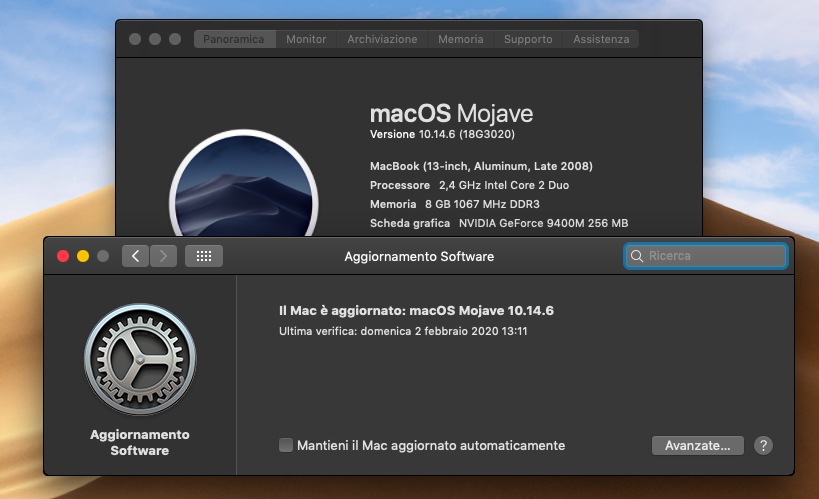Minimize Aggiornamento Software with the yellow button
This screenshot has width=819, height=499.
pyautogui.click(x=83, y=256)
